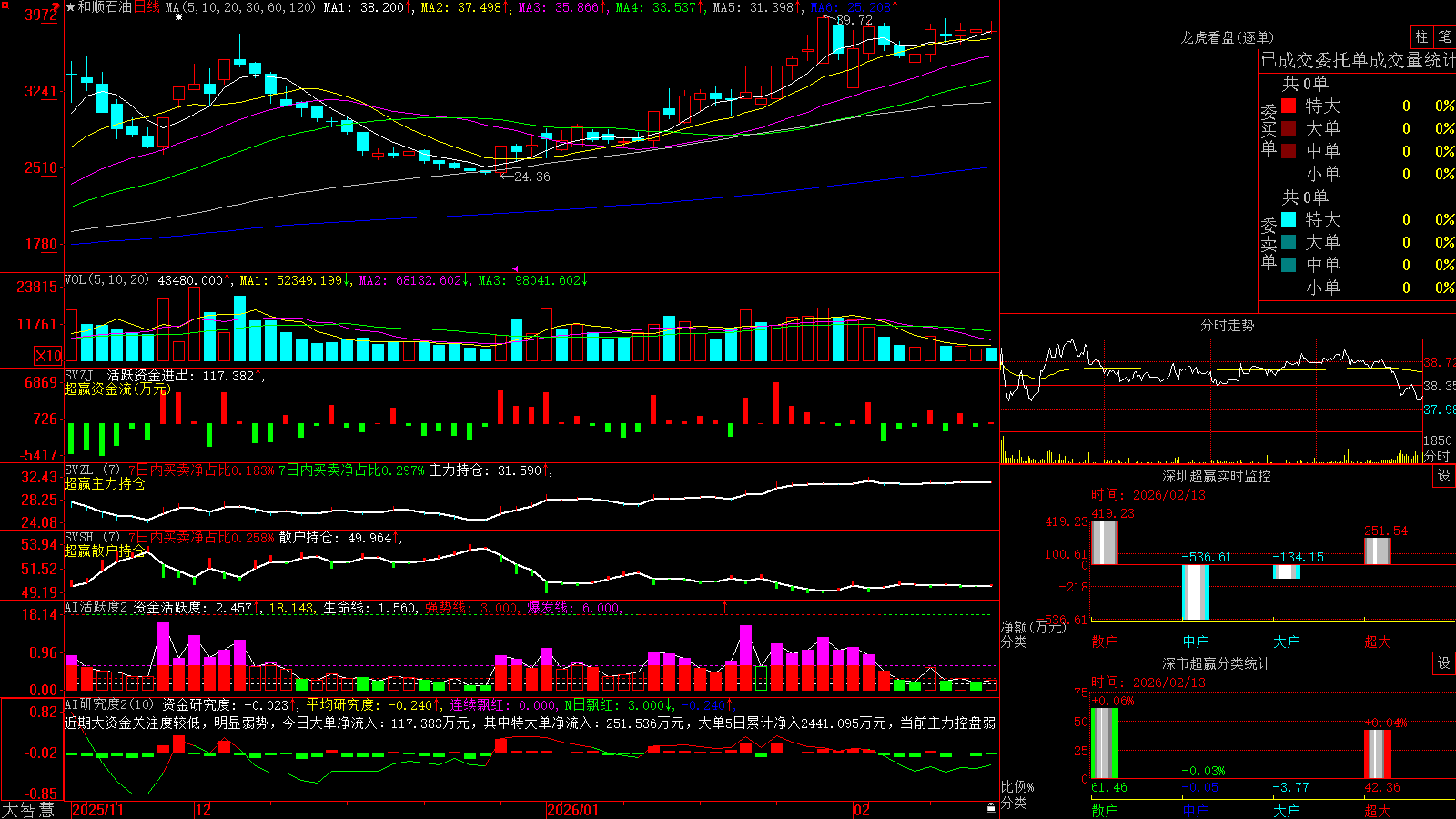This screenshot has height=819, width=1456.
Task: Click the magenta arrow marker above the volume pane
Action: tap(516, 269)
